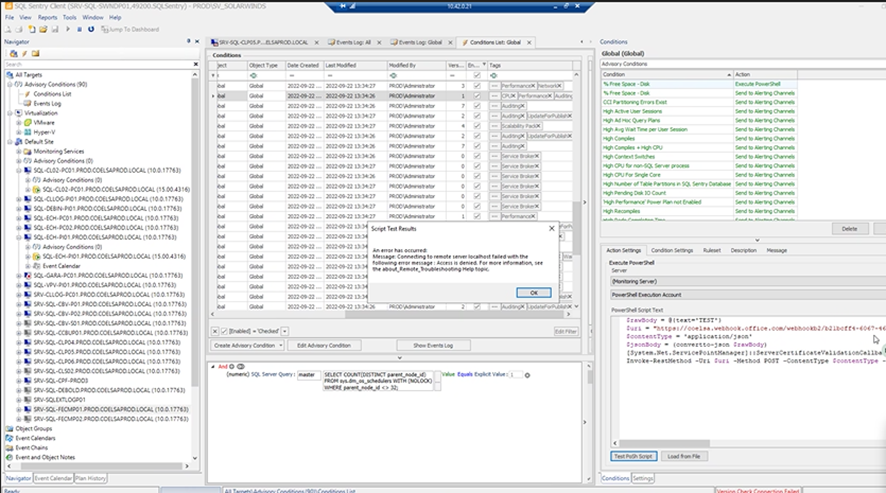This screenshot has width=886, height=493.
Task: Uncheck the [Enabled] = 'Checked' filter checkbox
Action: 222,330
